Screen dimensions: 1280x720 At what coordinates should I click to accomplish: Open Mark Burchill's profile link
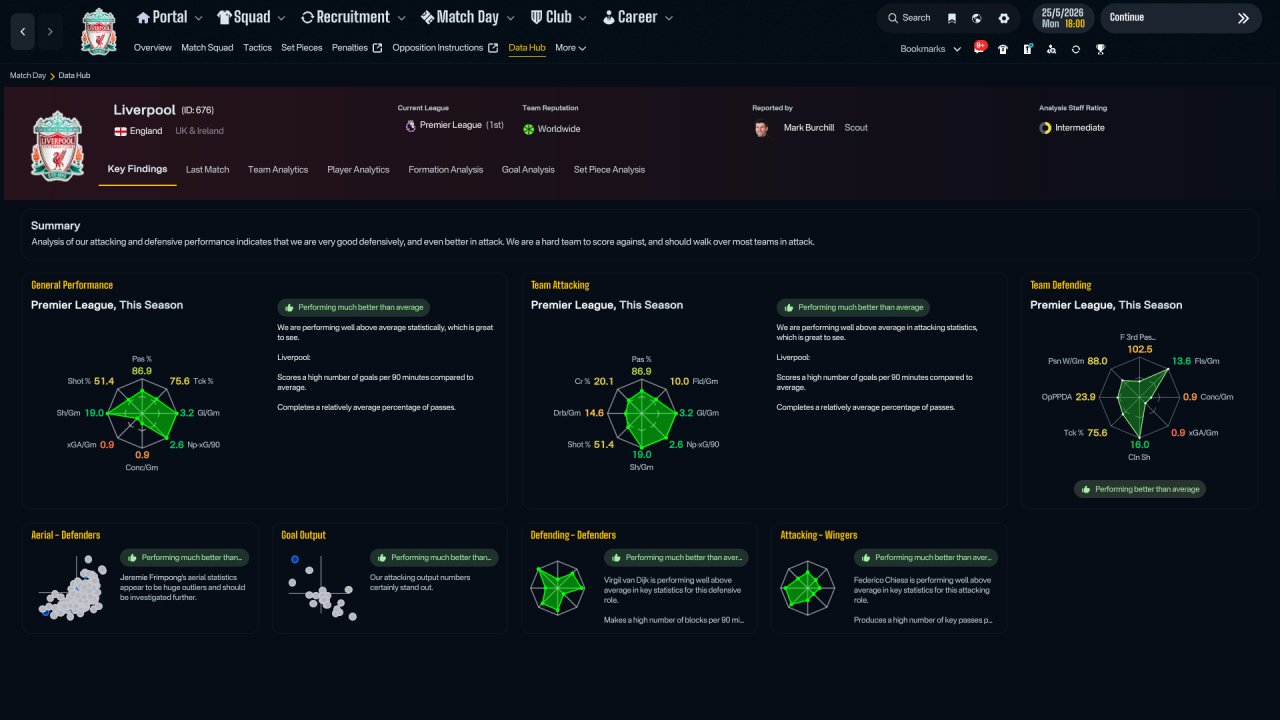[x=809, y=128]
